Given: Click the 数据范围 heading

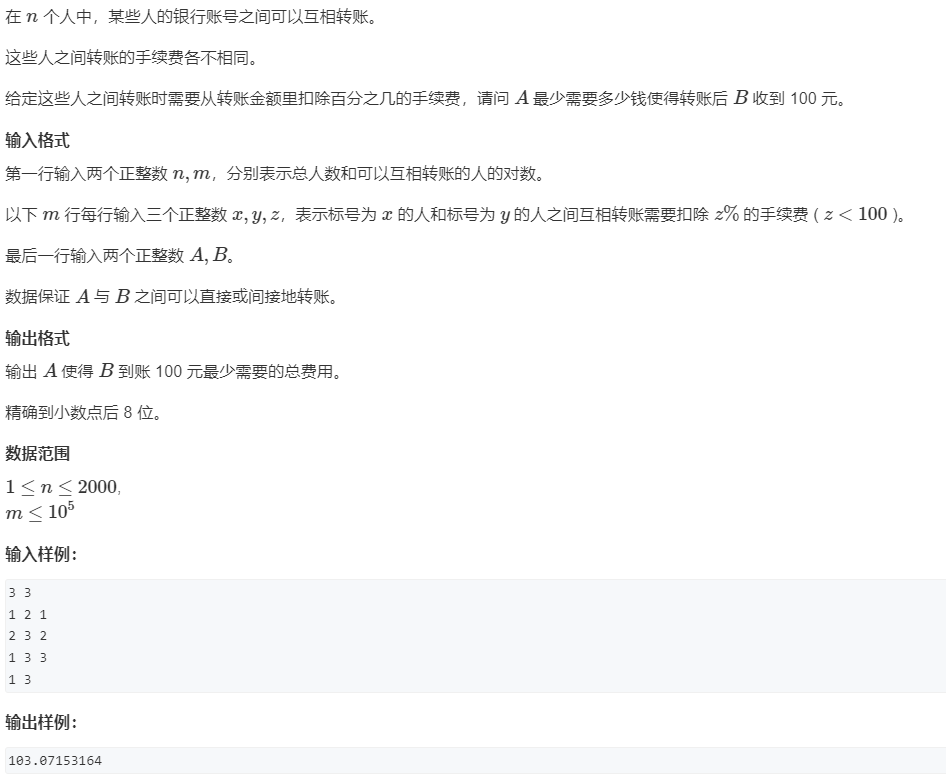Looking at the screenshot, I should [x=37, y=454].
